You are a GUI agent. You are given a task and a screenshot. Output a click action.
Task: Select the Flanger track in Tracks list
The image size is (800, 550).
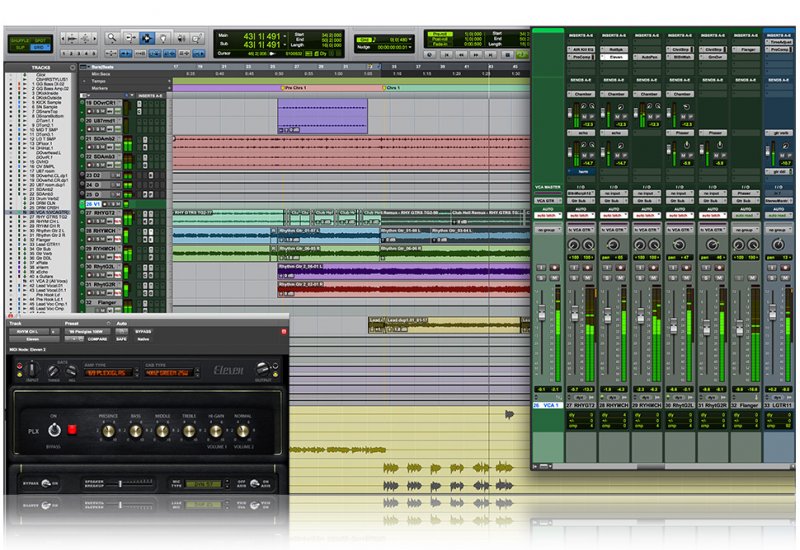click(42, 239)
